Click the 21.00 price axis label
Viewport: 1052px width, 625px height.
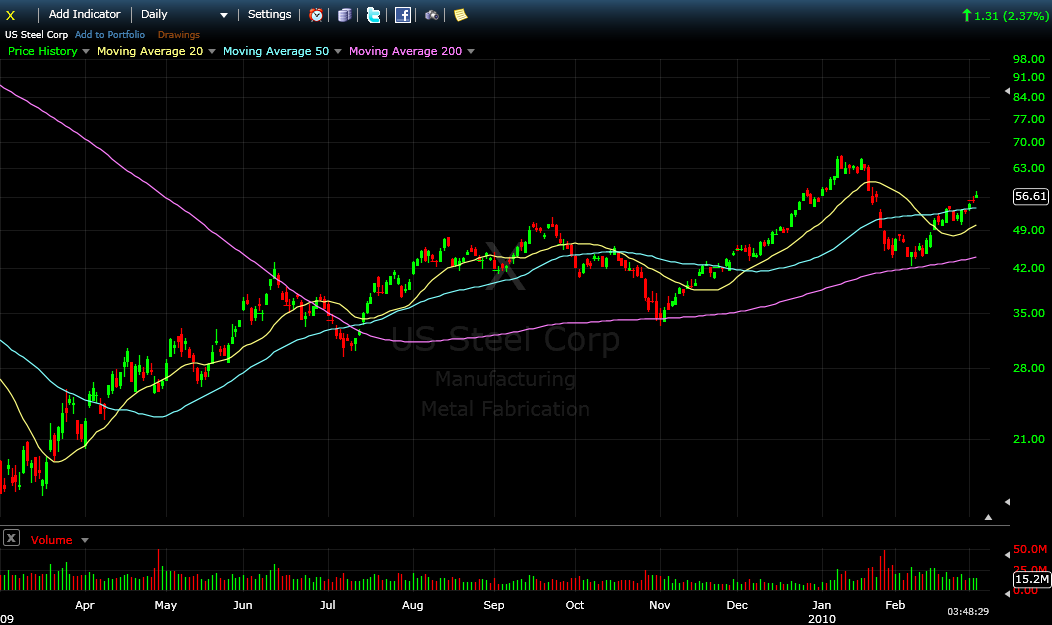pyautogui.click(x=1029, y=439)
